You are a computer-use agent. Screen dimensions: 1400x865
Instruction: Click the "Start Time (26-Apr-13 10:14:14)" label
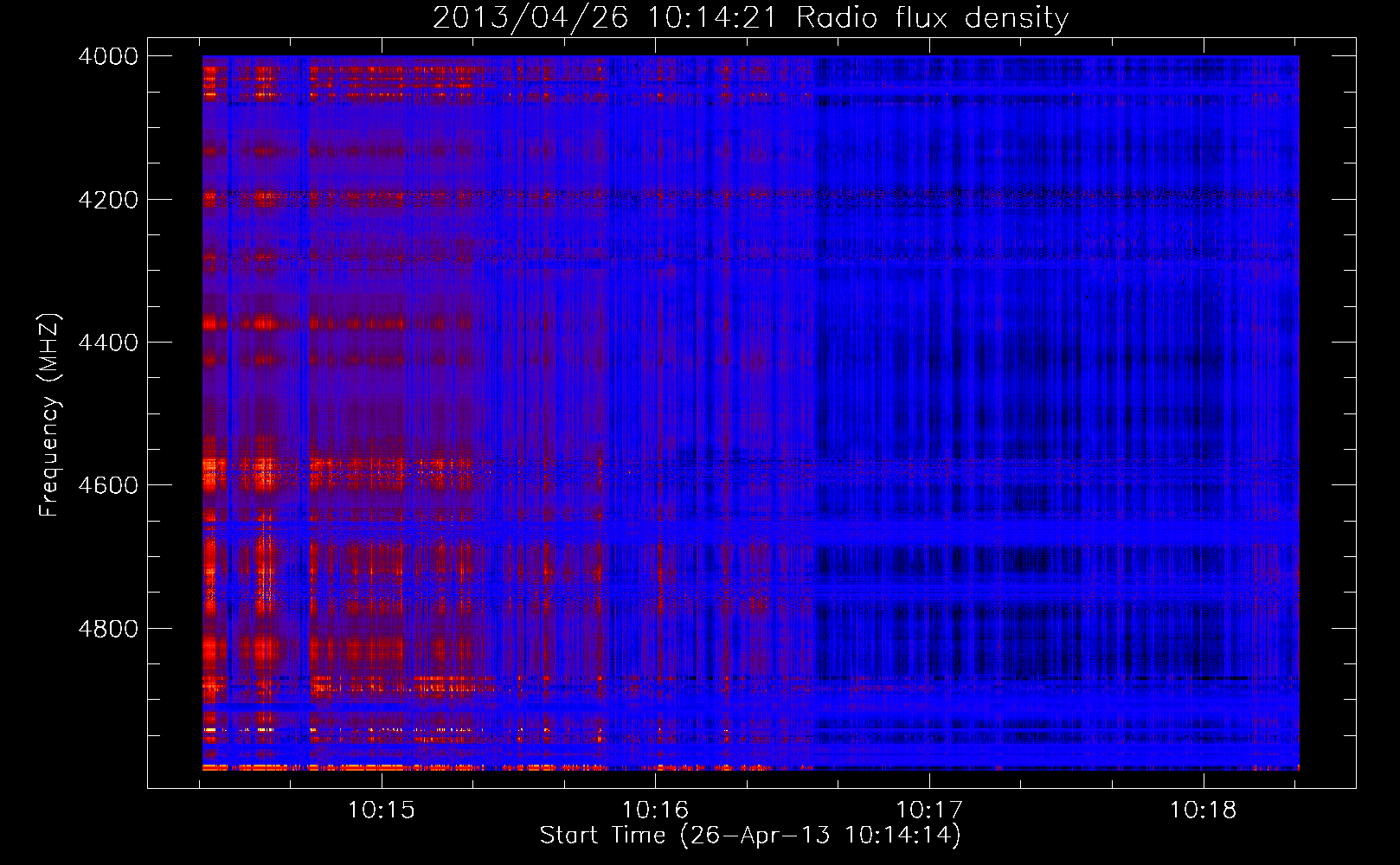[750, 836]
